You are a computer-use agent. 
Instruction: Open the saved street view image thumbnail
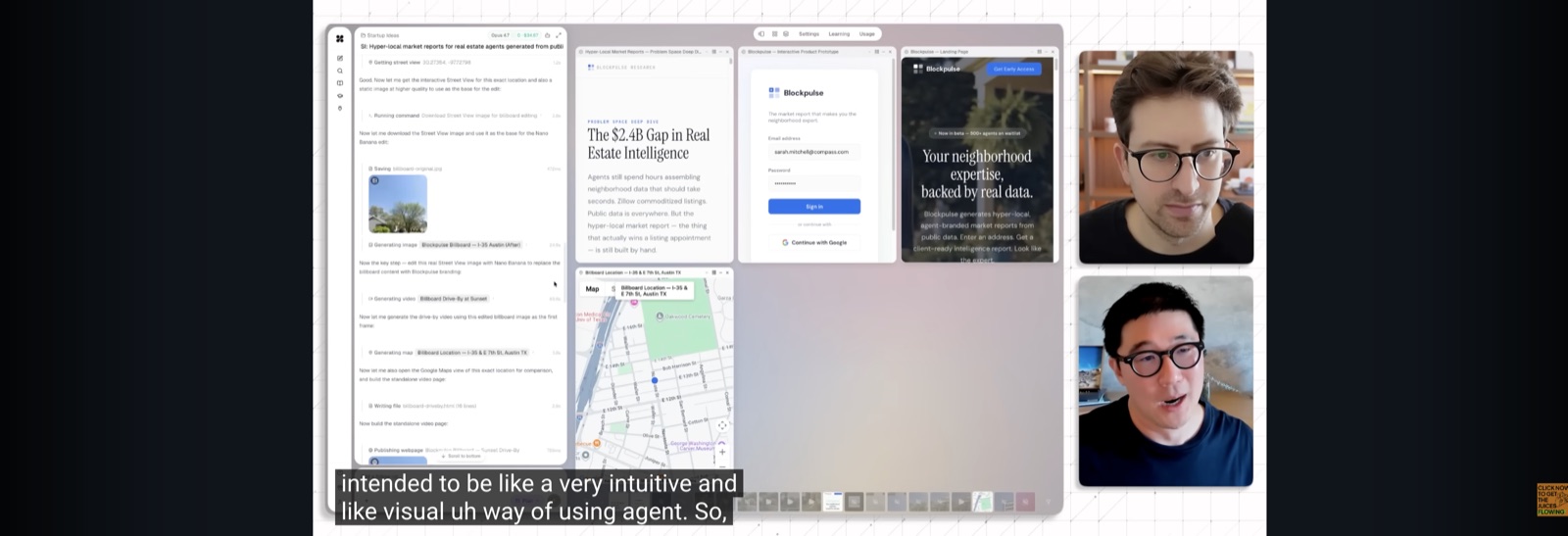point(398,204)
